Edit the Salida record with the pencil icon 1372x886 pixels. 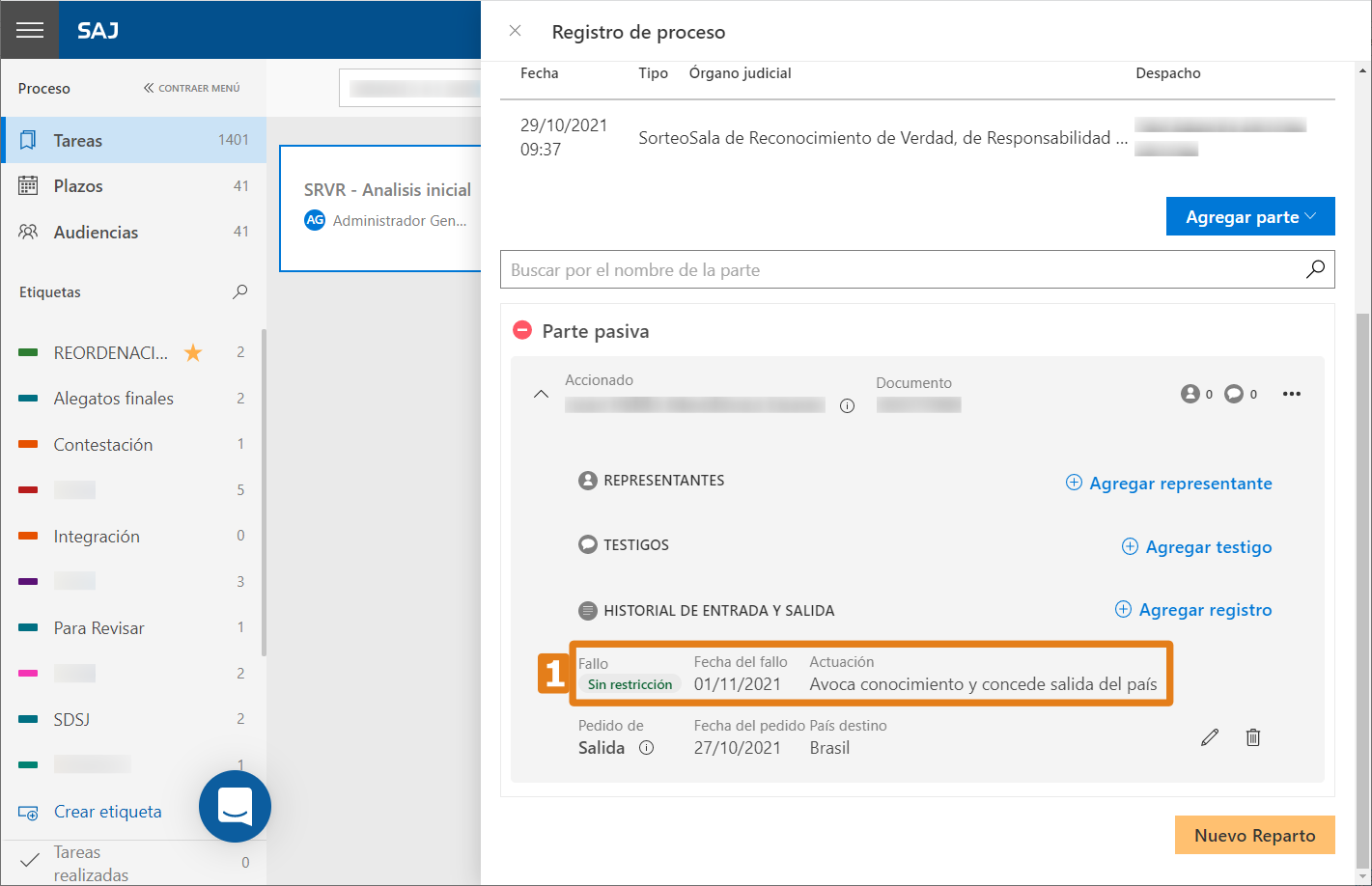(1209, 737)
